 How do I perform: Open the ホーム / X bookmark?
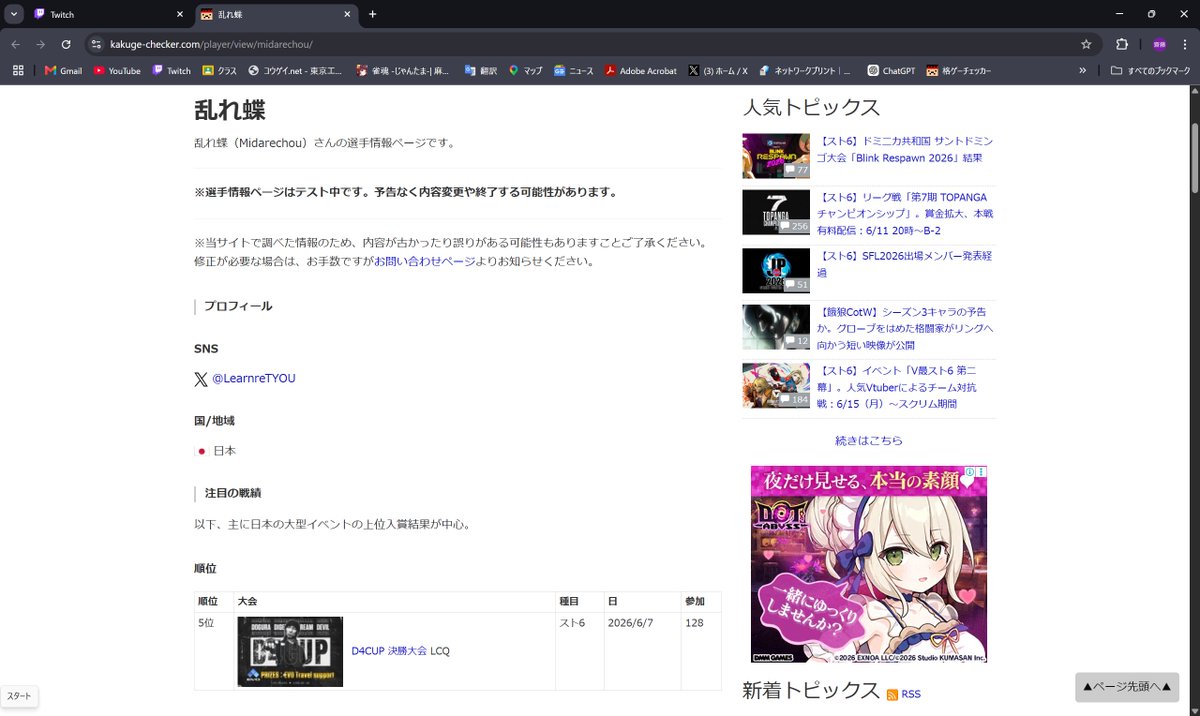(x=718, y=71)
